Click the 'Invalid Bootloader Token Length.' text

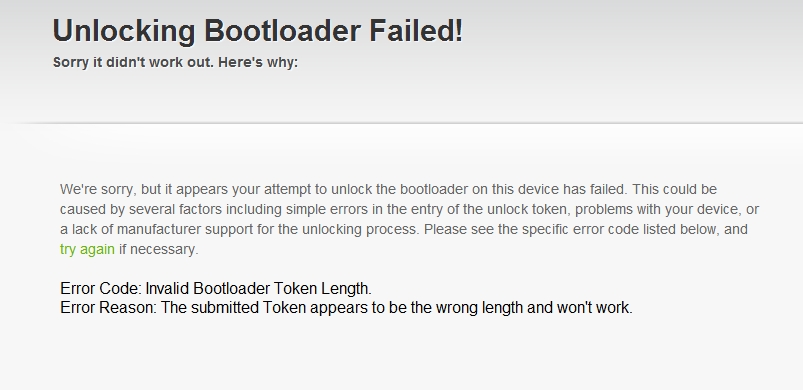coord(259,289)
